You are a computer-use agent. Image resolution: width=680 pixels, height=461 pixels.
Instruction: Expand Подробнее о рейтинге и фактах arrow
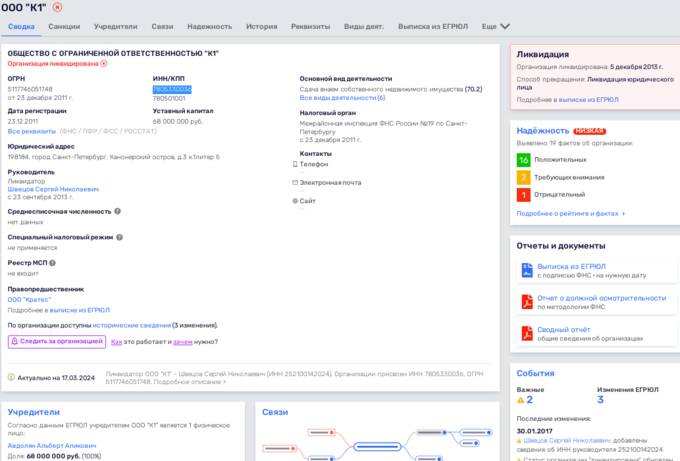pyautogui.click(x=624, y=214)
